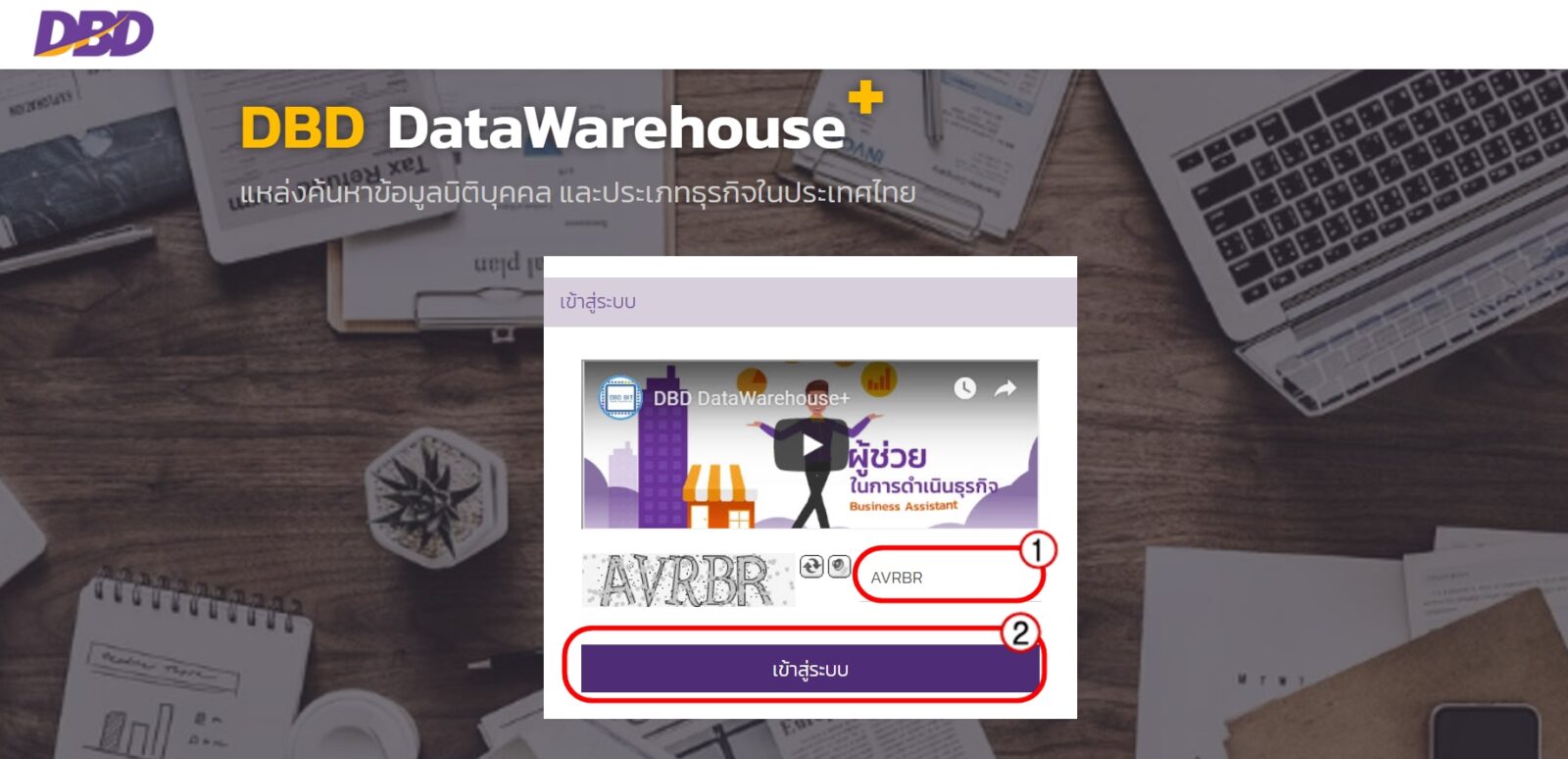The width and height of the screenshot is (1568, 759).
Task: Click the circled number 1 marker
Action: pos(1037,550)
